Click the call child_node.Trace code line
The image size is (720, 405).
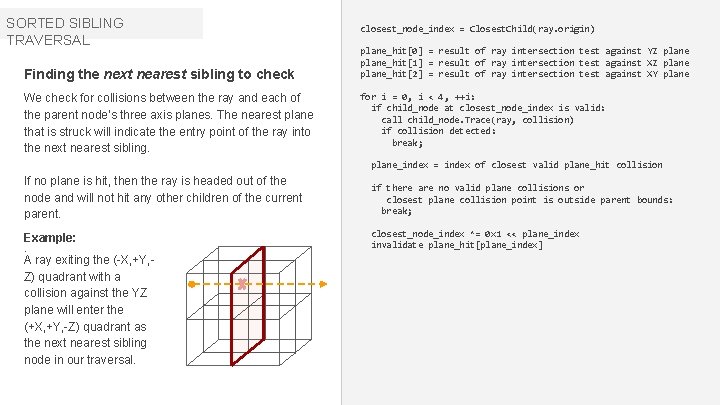(478, 120)
